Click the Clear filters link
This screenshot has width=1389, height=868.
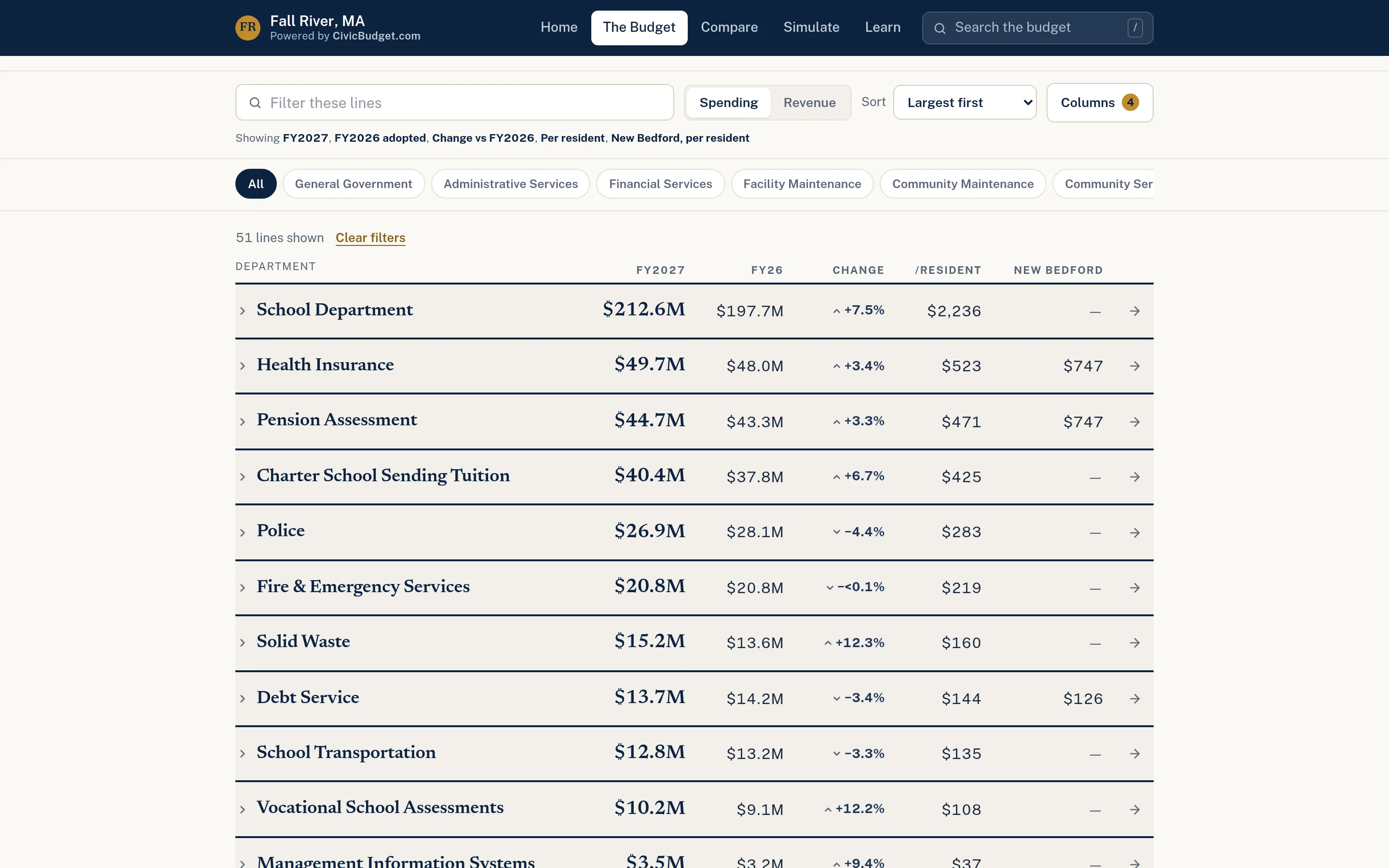click(x=370, y=238)
